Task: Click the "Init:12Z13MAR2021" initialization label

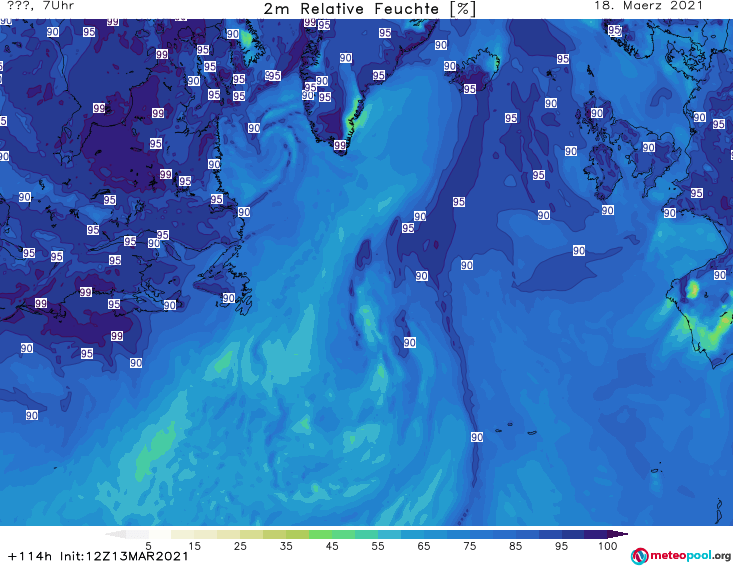Action: click(x=124, y=556)
